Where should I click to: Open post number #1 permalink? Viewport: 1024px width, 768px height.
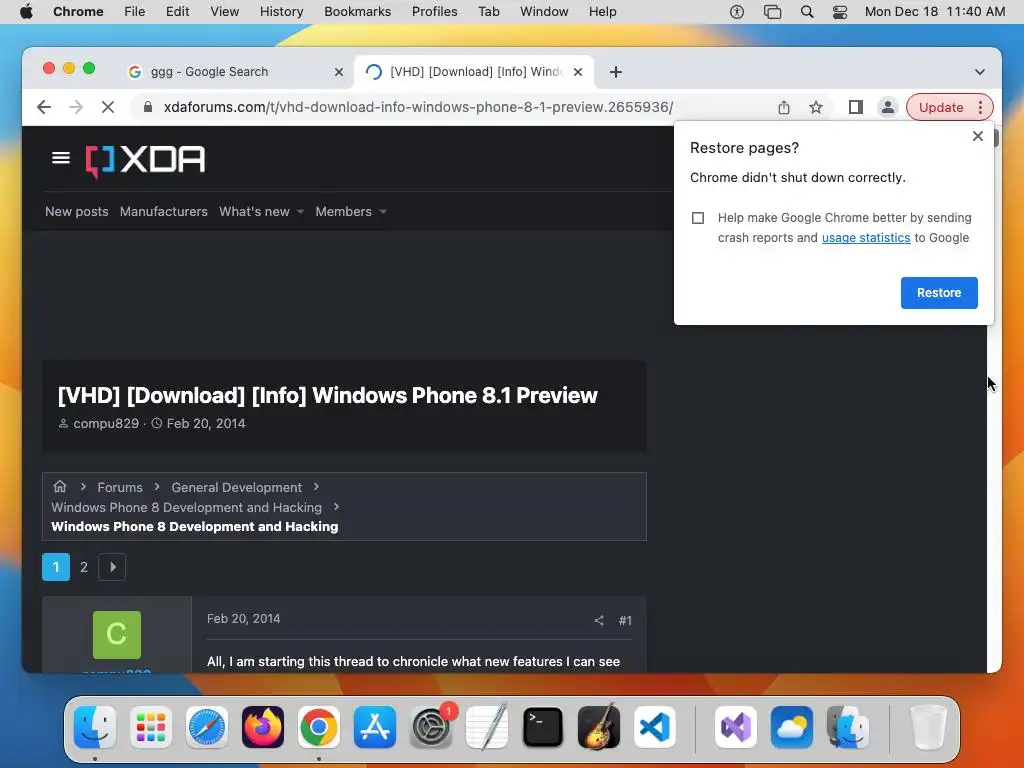[x=625, y=620]
